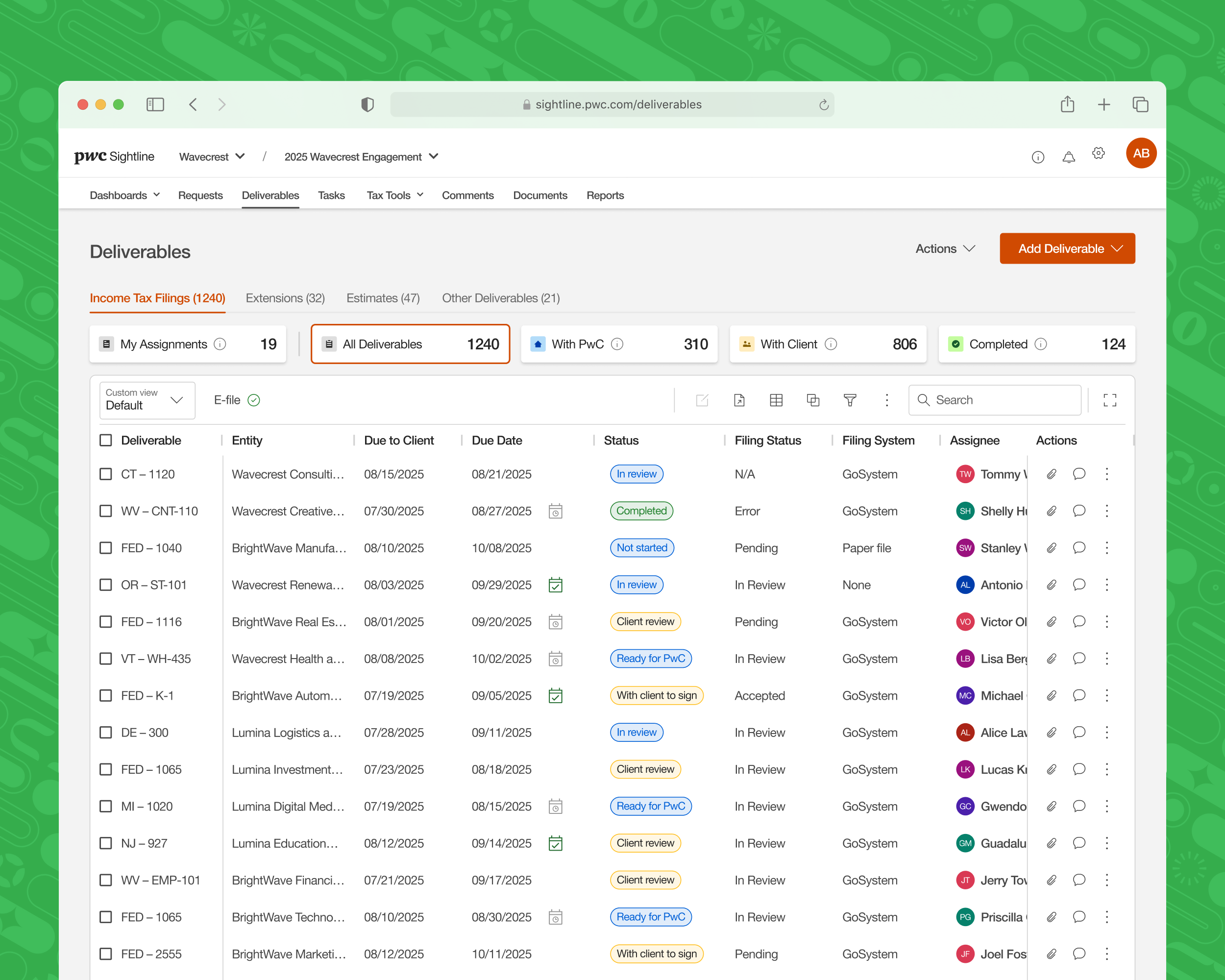Click the Safari share icon
The image size is (1225, 980).
point(1067,104)
